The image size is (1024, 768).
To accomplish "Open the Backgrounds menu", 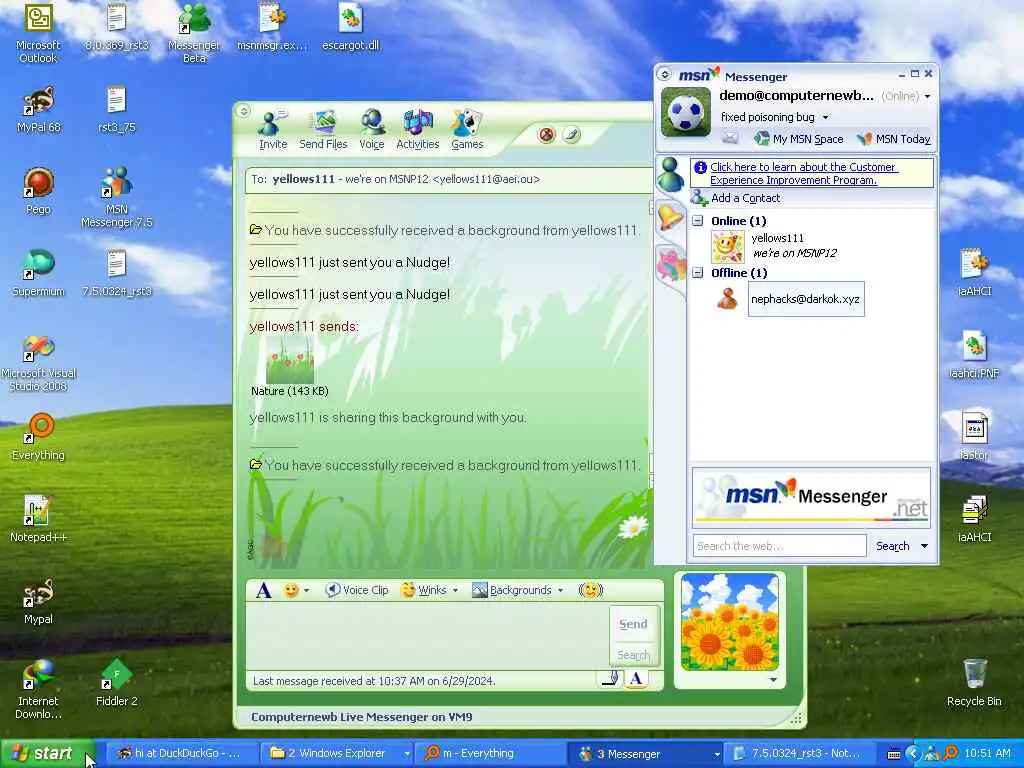I will coord(517,590).
